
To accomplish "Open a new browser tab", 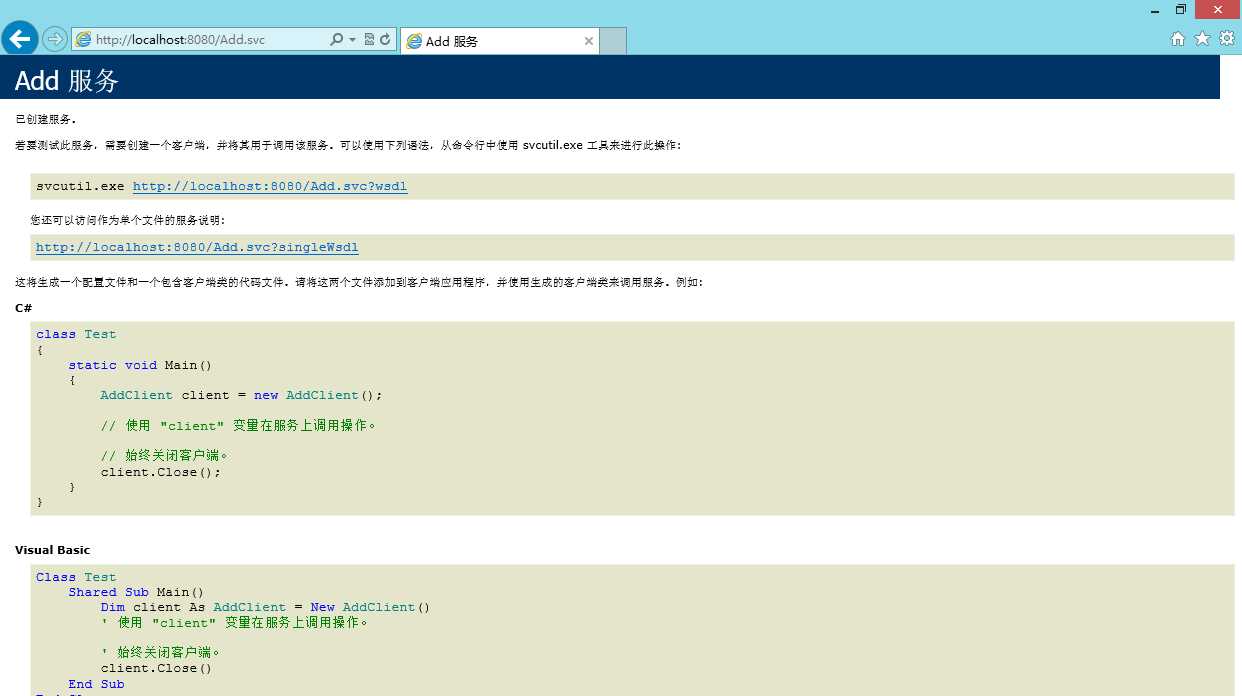I will click(611, 40).
